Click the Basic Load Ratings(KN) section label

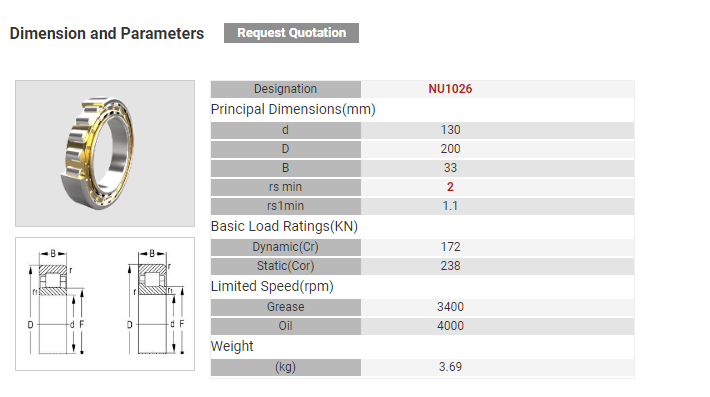(x=284, y=226)
